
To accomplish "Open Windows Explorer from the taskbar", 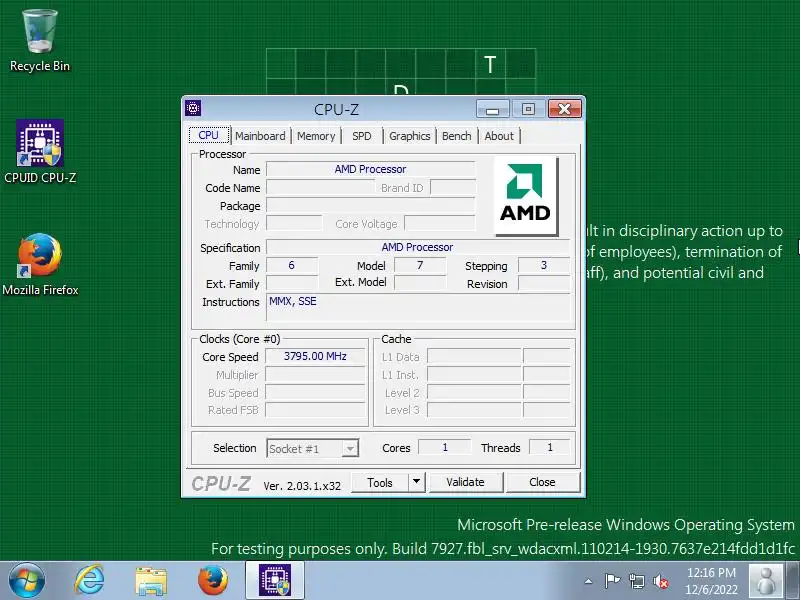I will click(x=151, y=581).
